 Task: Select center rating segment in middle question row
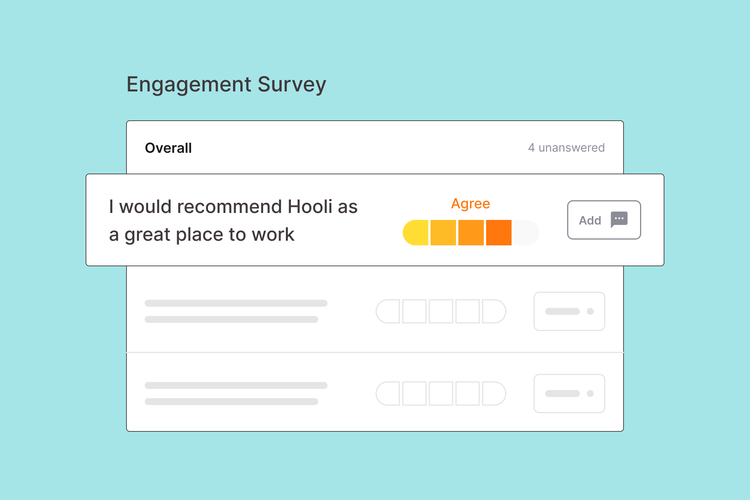441,311
